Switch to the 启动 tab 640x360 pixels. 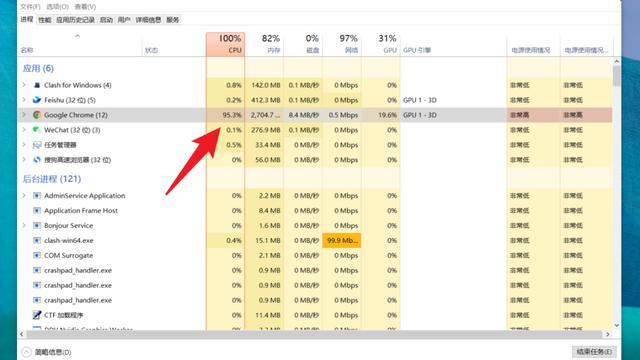(106, 20)
